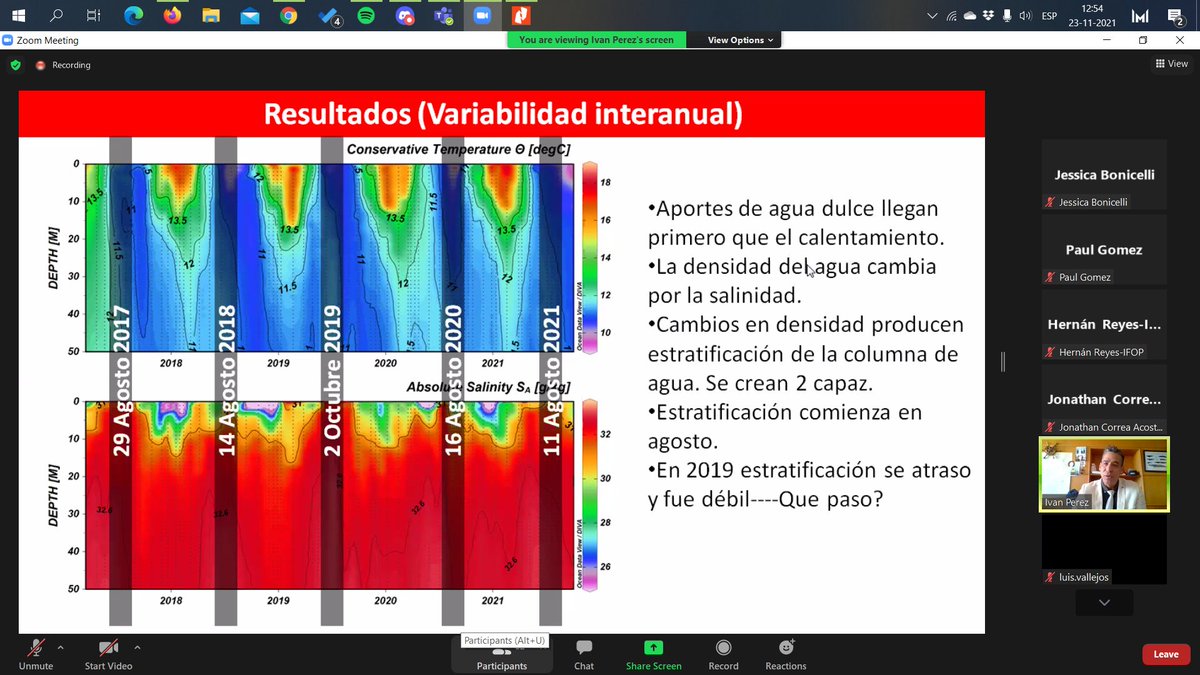1200x675 pixels.
Task: Click the microphone tray icon
Action: (x=1005, y=15)
